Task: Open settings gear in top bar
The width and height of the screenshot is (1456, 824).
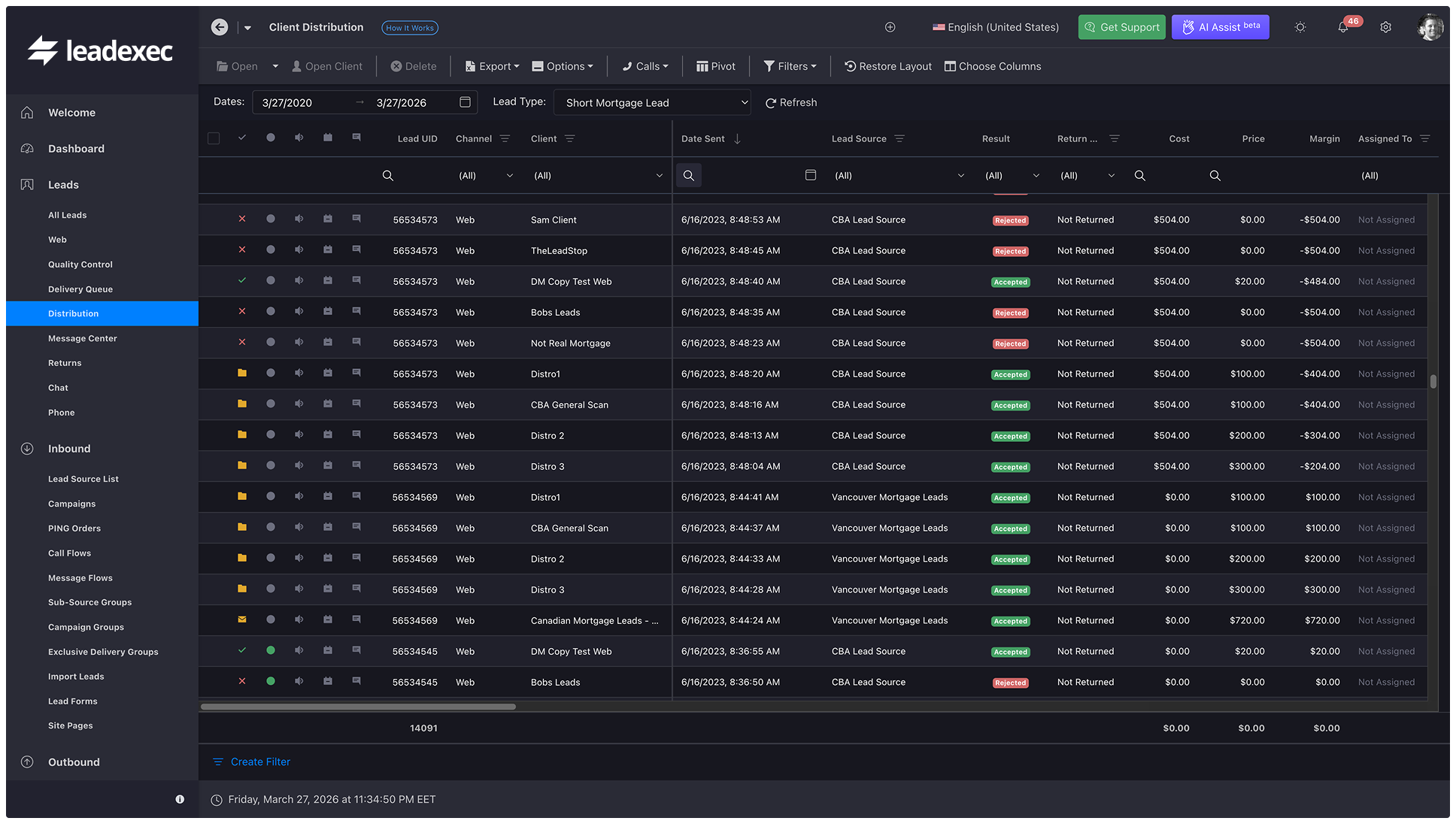Action: coord(1385,27)
